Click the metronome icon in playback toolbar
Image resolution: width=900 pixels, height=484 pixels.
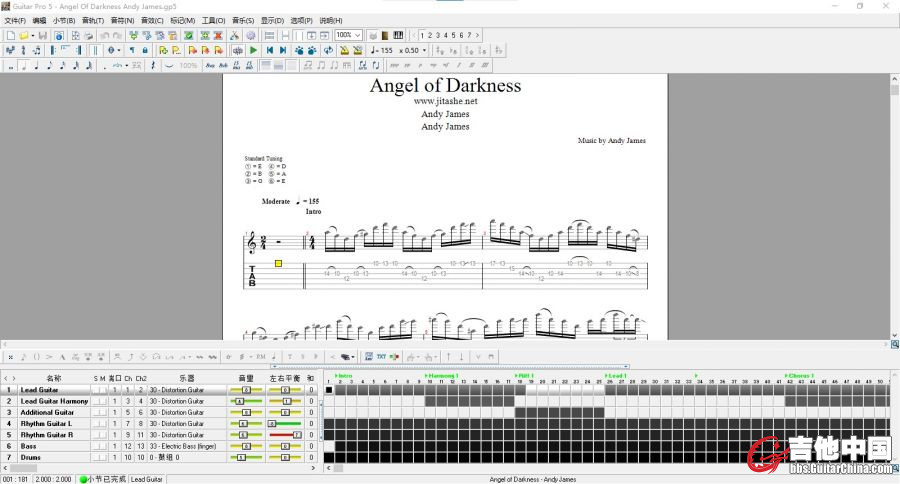343,50
